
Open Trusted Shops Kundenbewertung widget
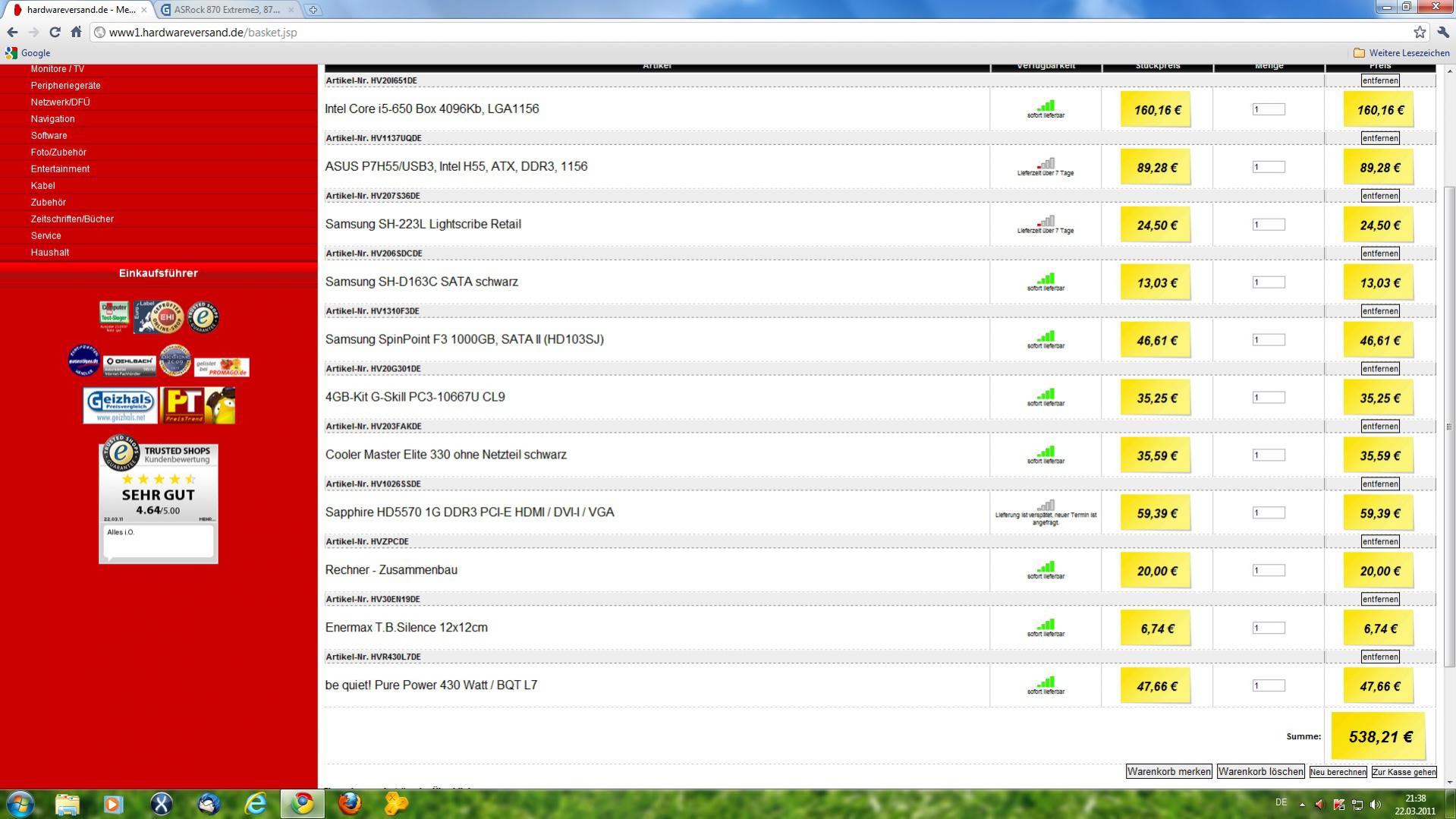coord(159,499)
